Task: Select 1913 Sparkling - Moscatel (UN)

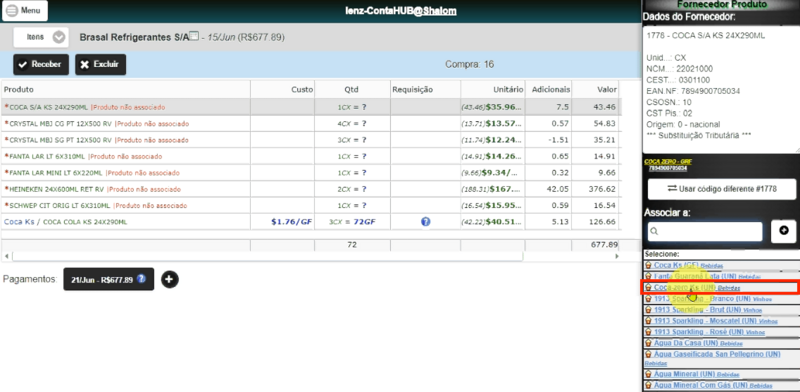Action: coord(706,321)
